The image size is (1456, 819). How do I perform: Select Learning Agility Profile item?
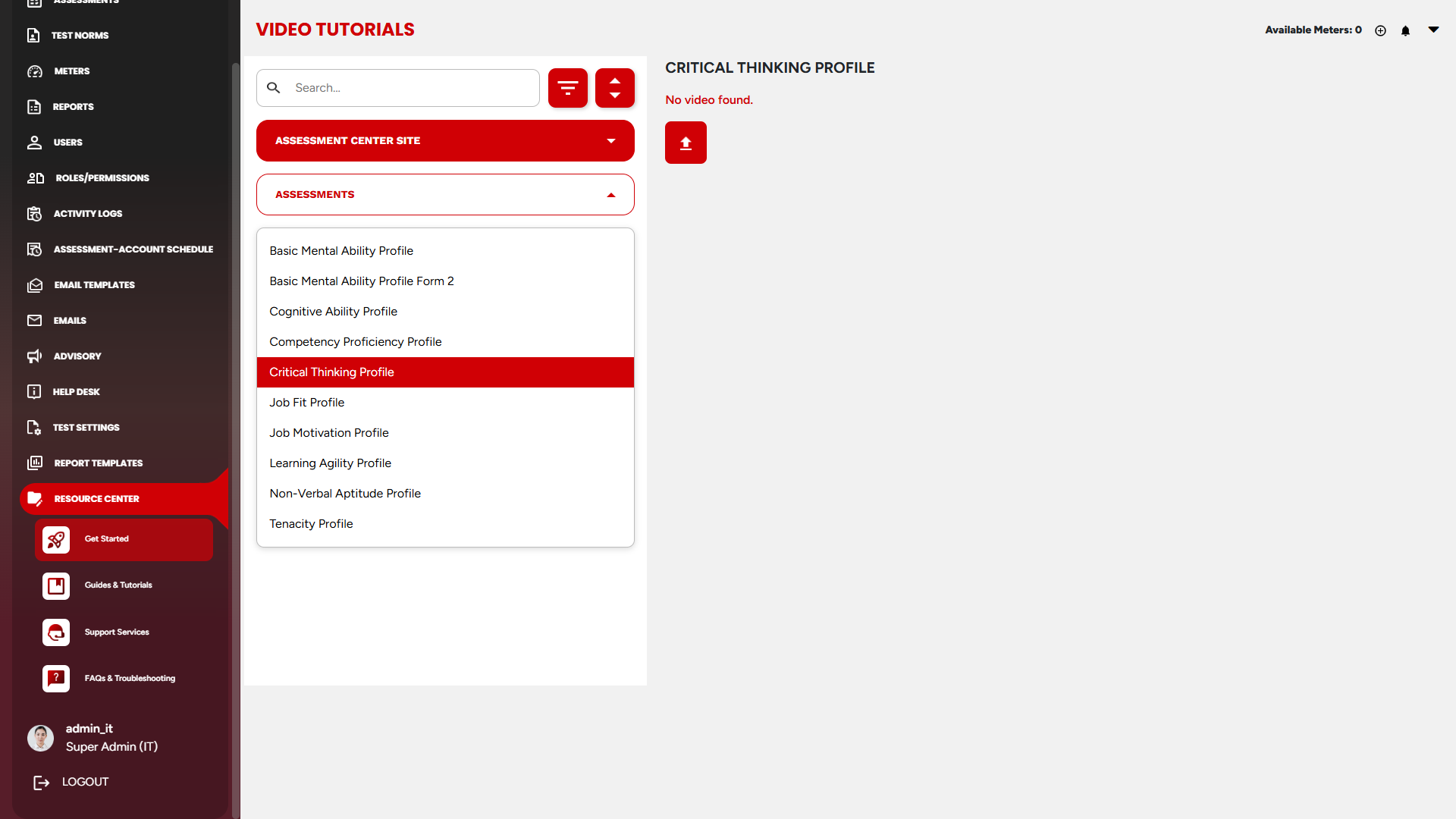pos(331,463)
